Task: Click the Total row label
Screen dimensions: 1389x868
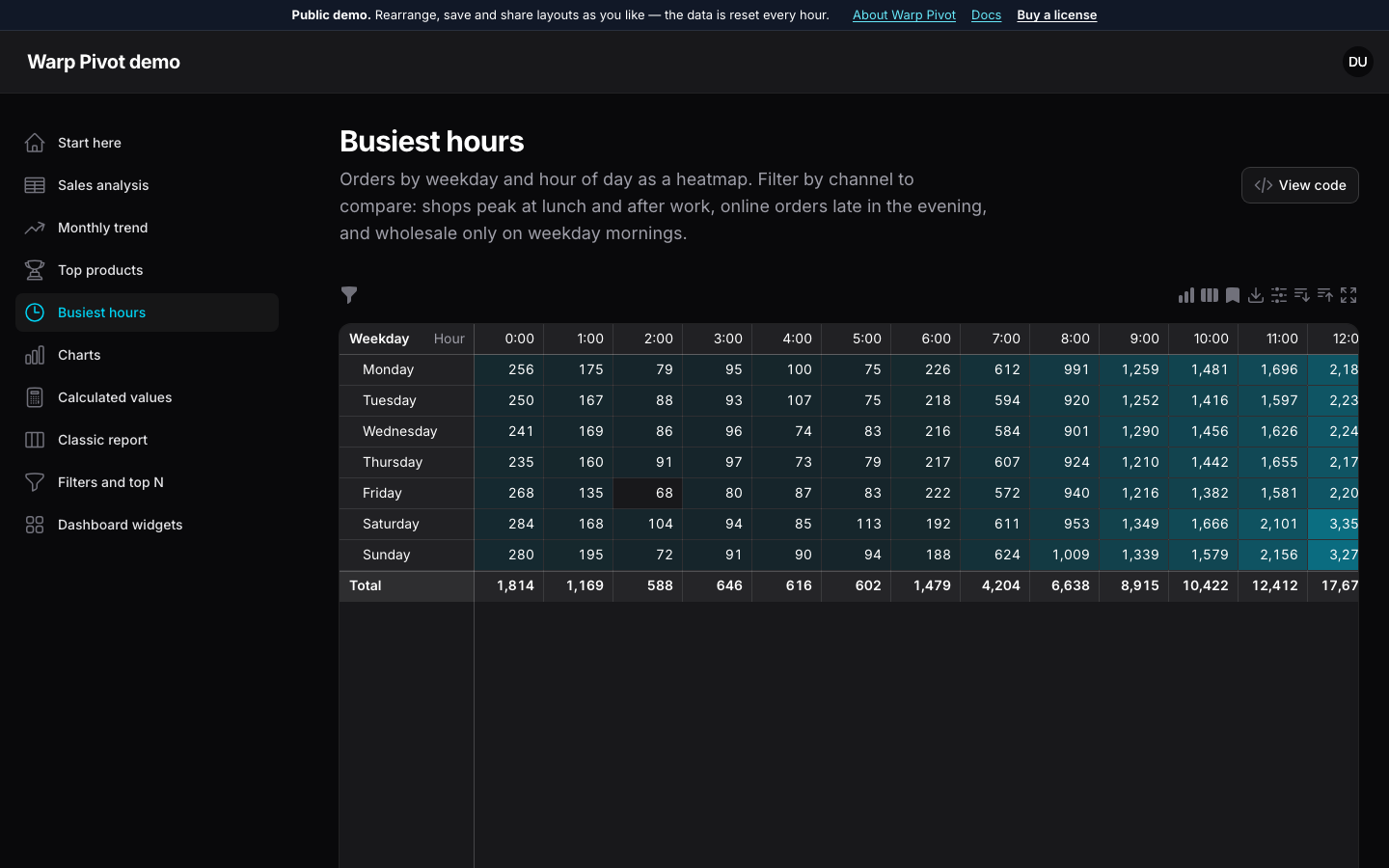Action: click(x=406, y=585)
